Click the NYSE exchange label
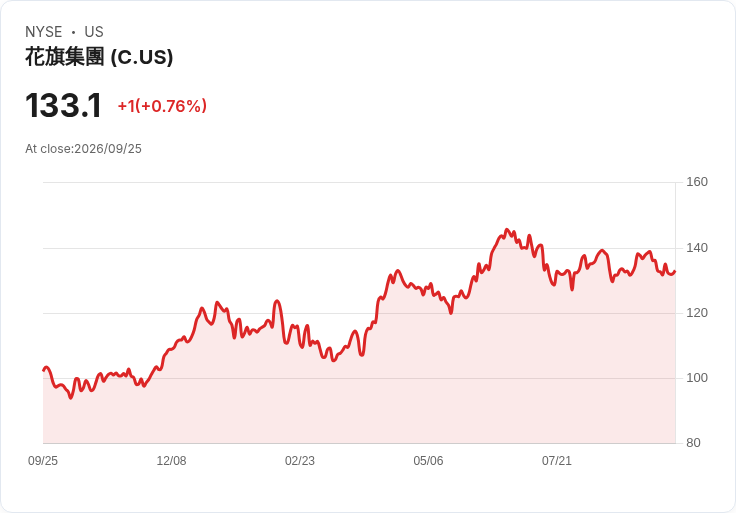This screenshot has height=513, width=736. (x=44, y=32)
